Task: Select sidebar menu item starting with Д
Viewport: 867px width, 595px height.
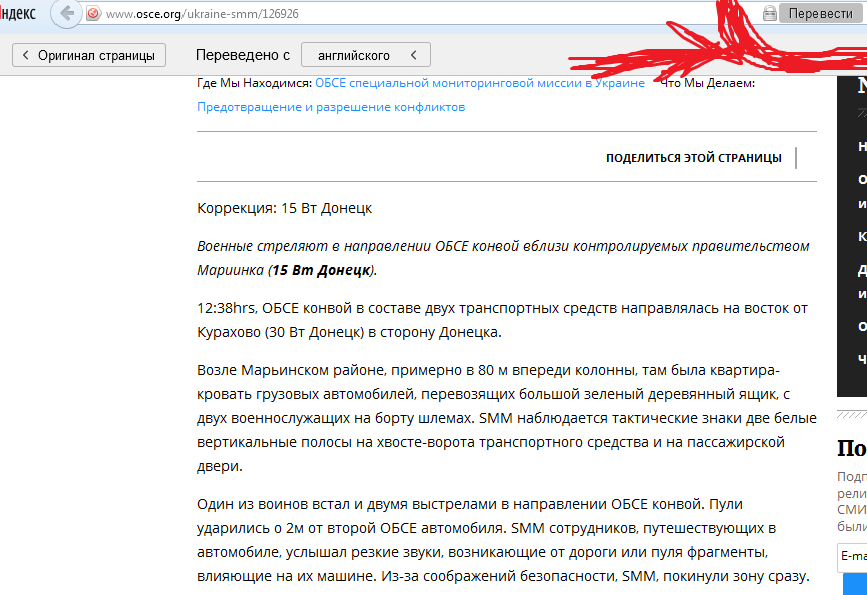Action: [861, 270]
